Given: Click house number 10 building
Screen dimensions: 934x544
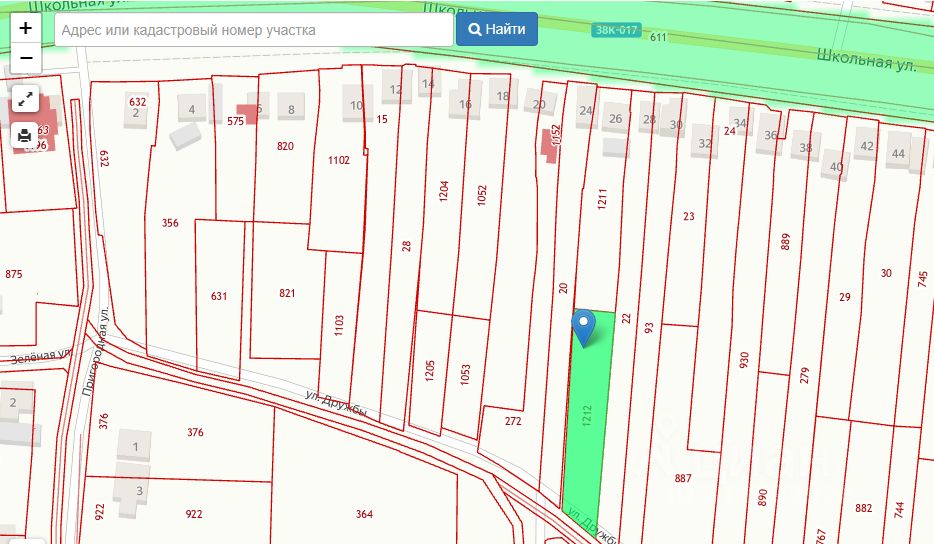Looking at the screenshot, I should (357, 104).
